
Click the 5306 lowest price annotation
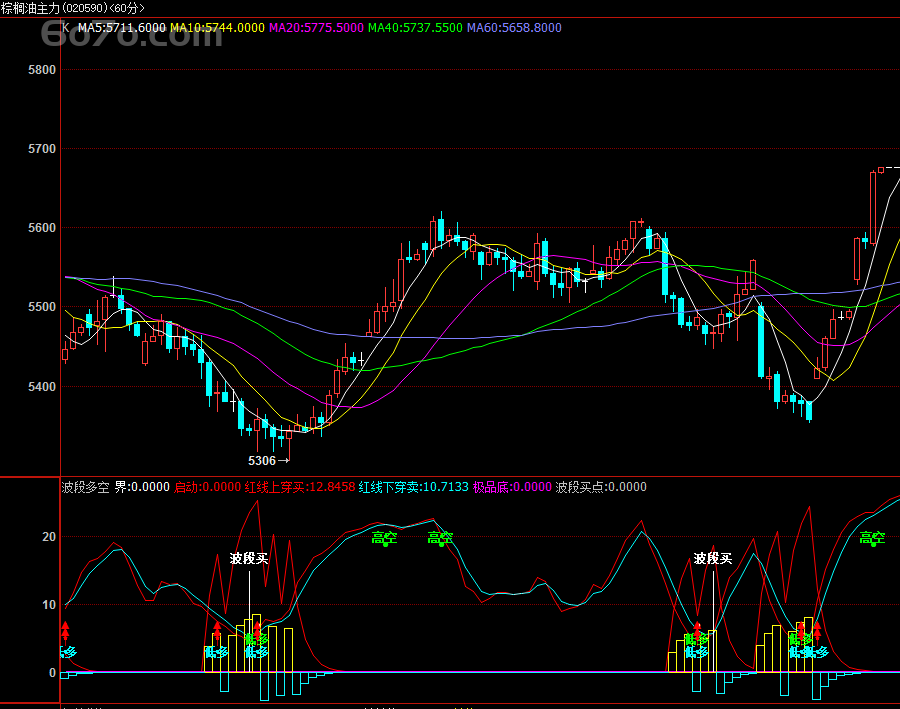(268, 460)
